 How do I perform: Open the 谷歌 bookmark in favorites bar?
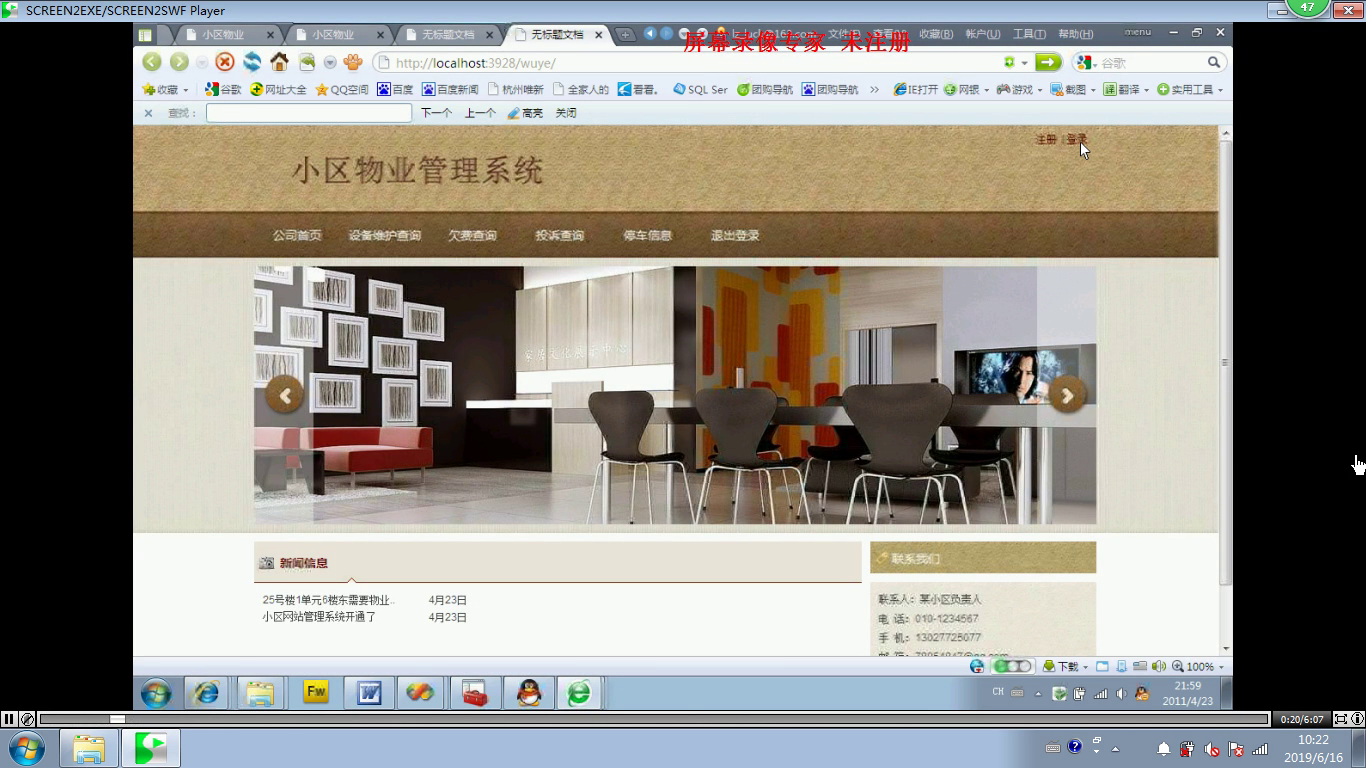tap(223, 89)
